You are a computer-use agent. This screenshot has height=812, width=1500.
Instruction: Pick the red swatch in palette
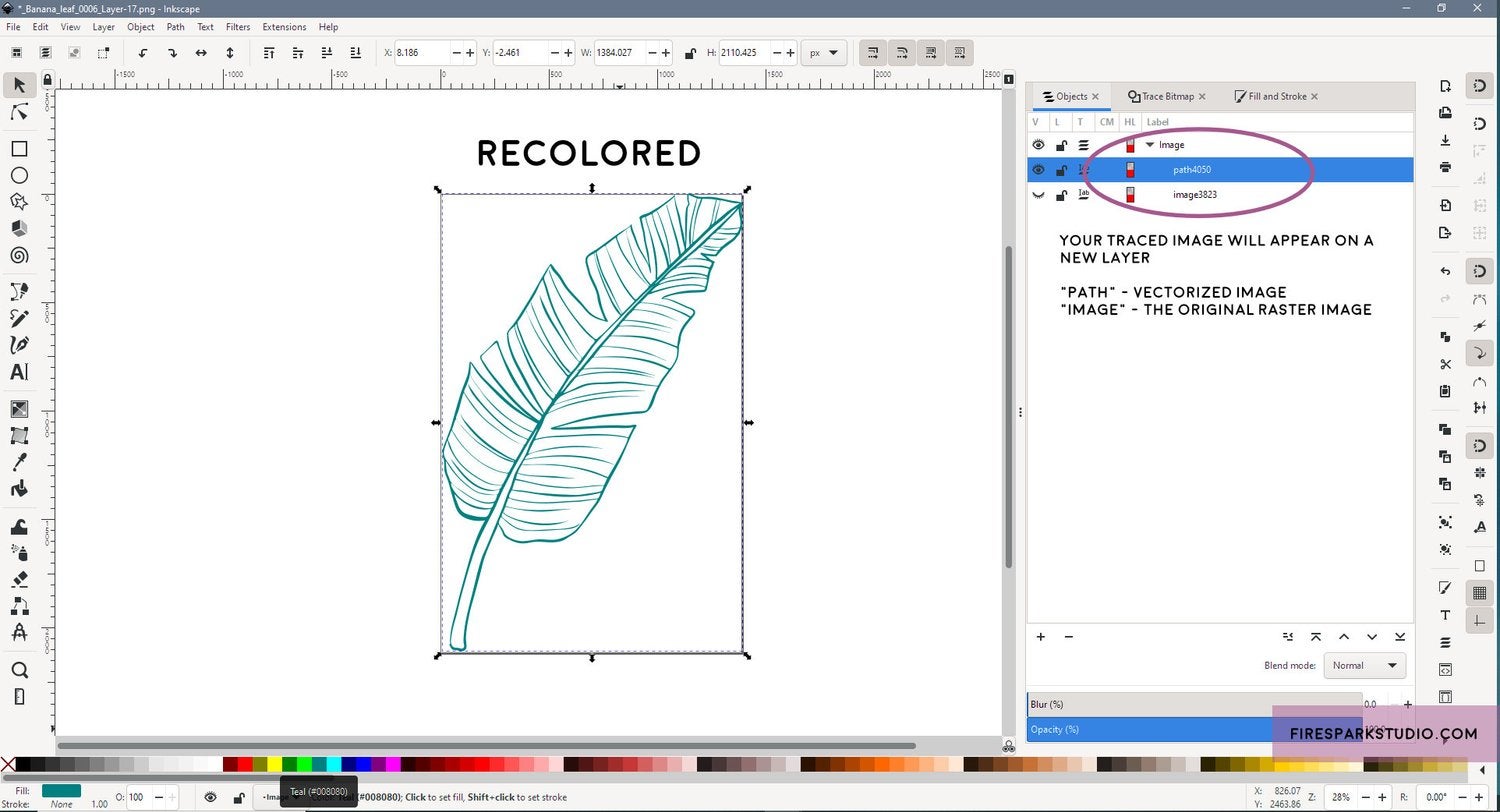click(245, 765)
